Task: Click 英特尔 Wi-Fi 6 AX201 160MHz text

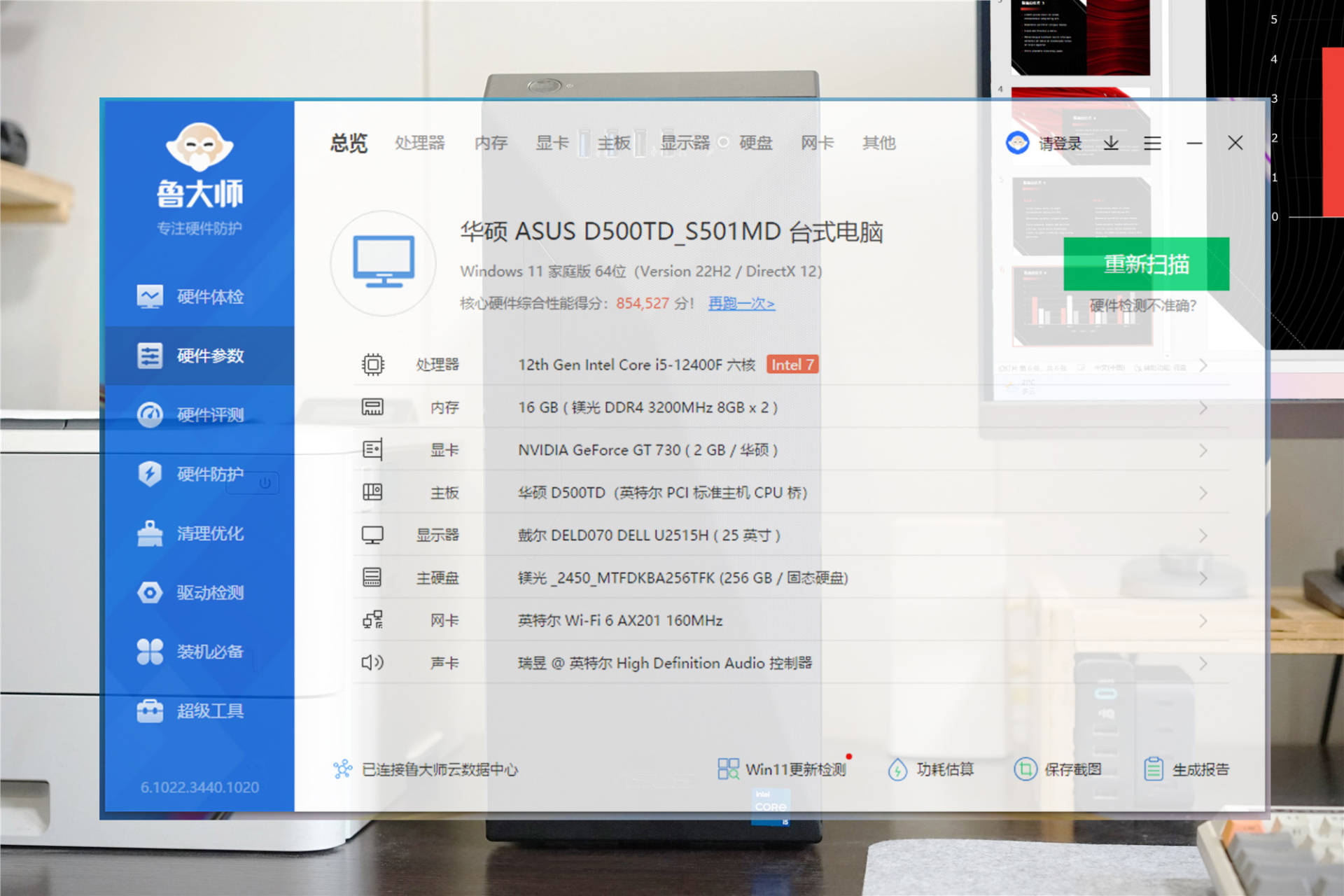Action: [x=620, y=621]
